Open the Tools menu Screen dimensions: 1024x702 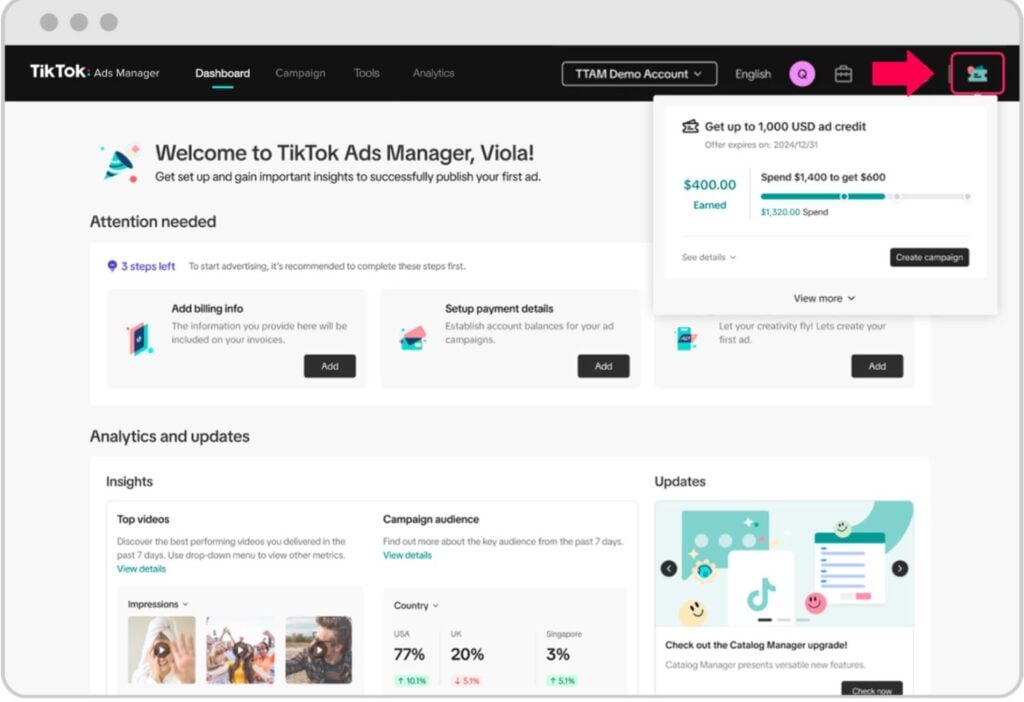click(366, 73)
